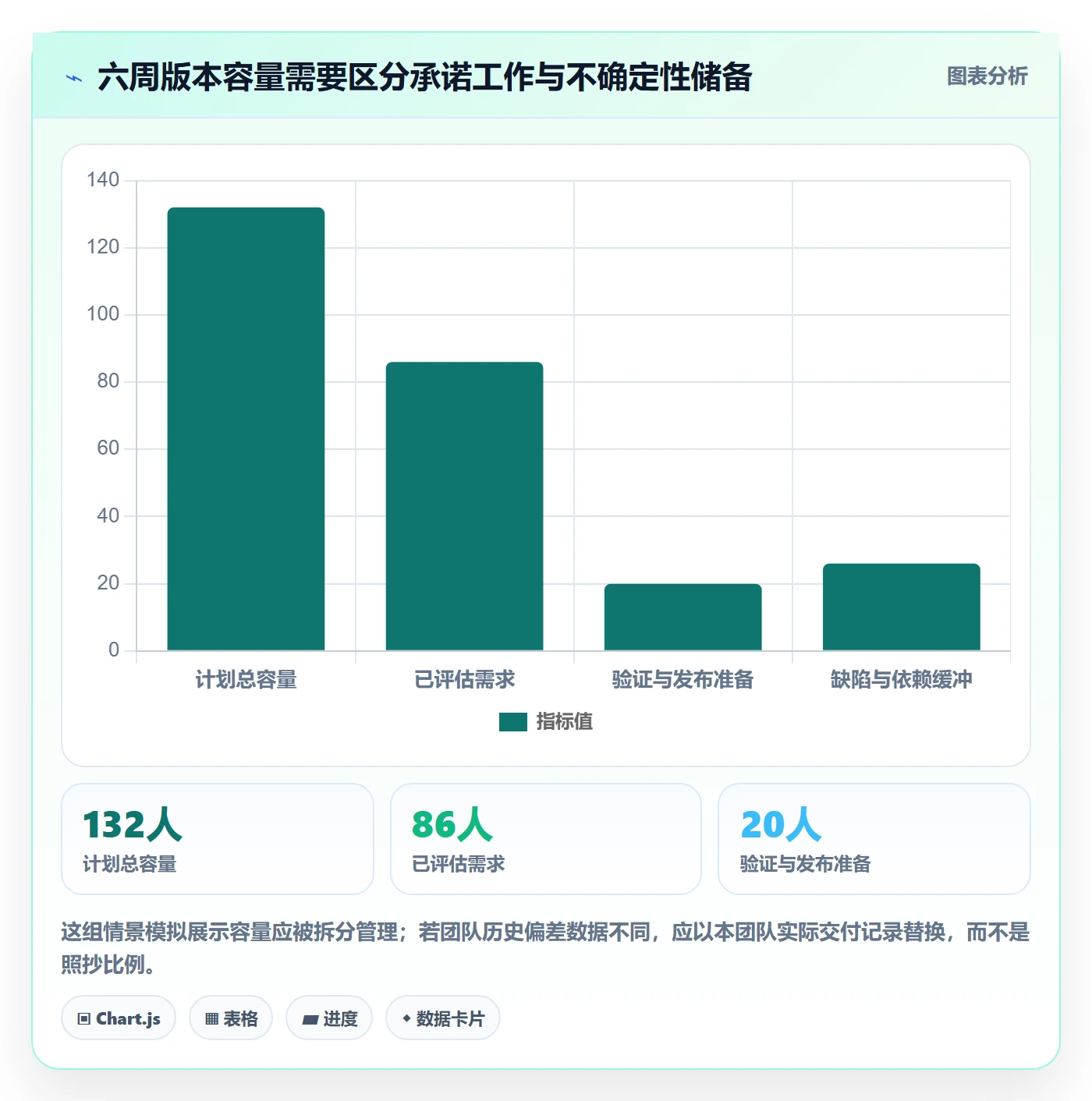Click the 验证与发布准备 bar in chart
Image resolution: width=1092 pixels, height=1101 pixels.
click(682, 617)
